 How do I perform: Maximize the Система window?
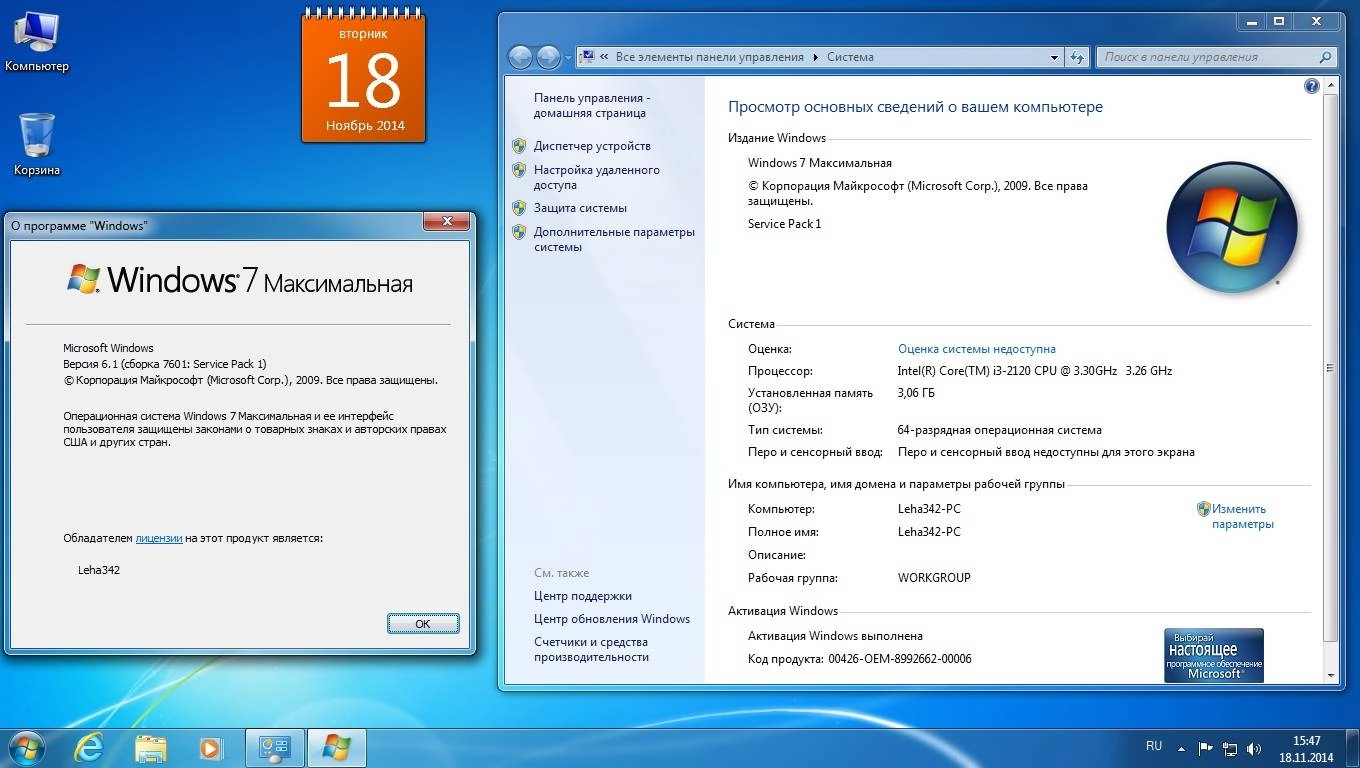(1278, 21)
